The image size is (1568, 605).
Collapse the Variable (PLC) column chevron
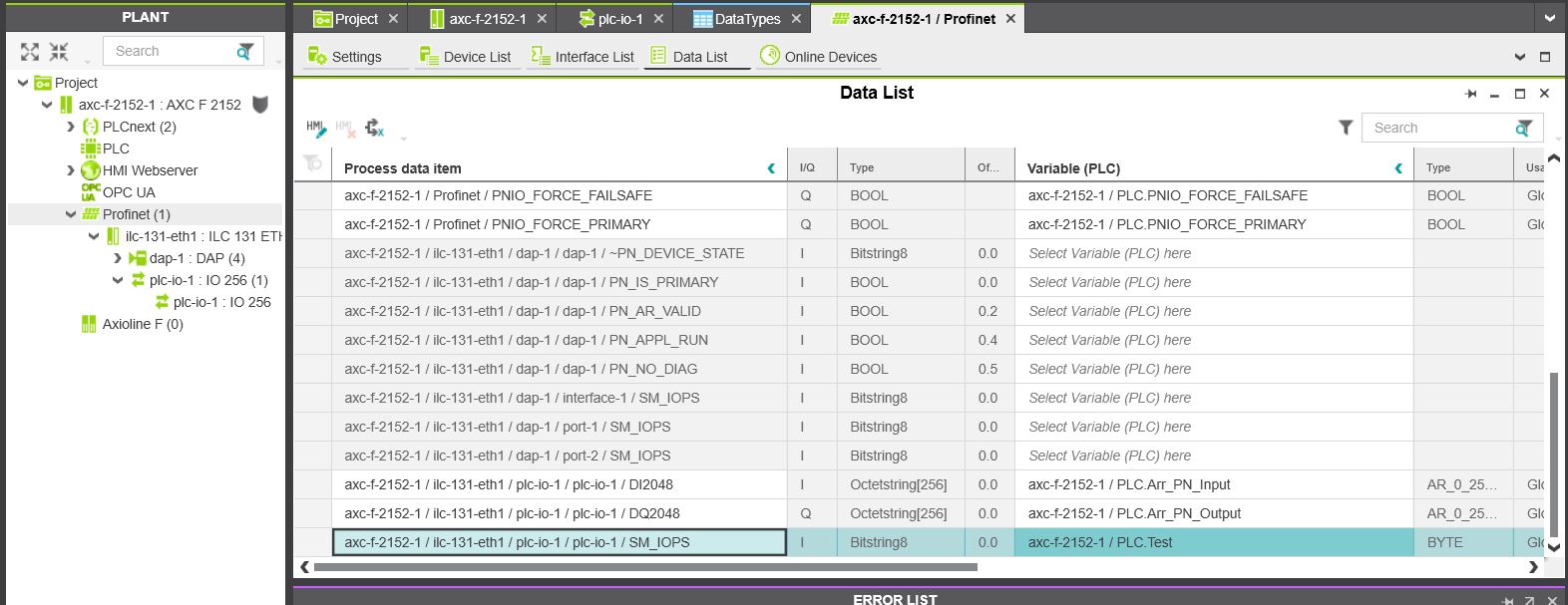pyautogui.click(x=1398, y=167)
